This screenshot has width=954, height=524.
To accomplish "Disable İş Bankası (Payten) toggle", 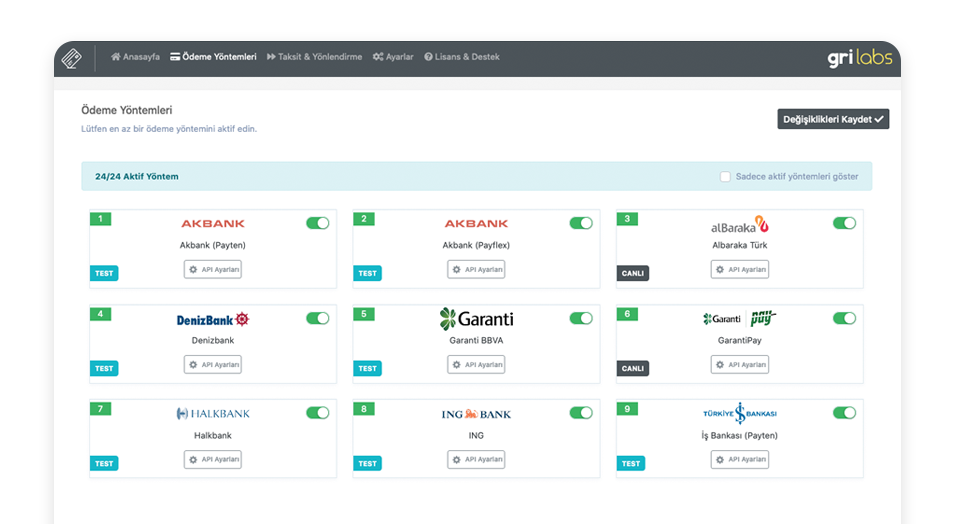I will (x=844, y=413).
